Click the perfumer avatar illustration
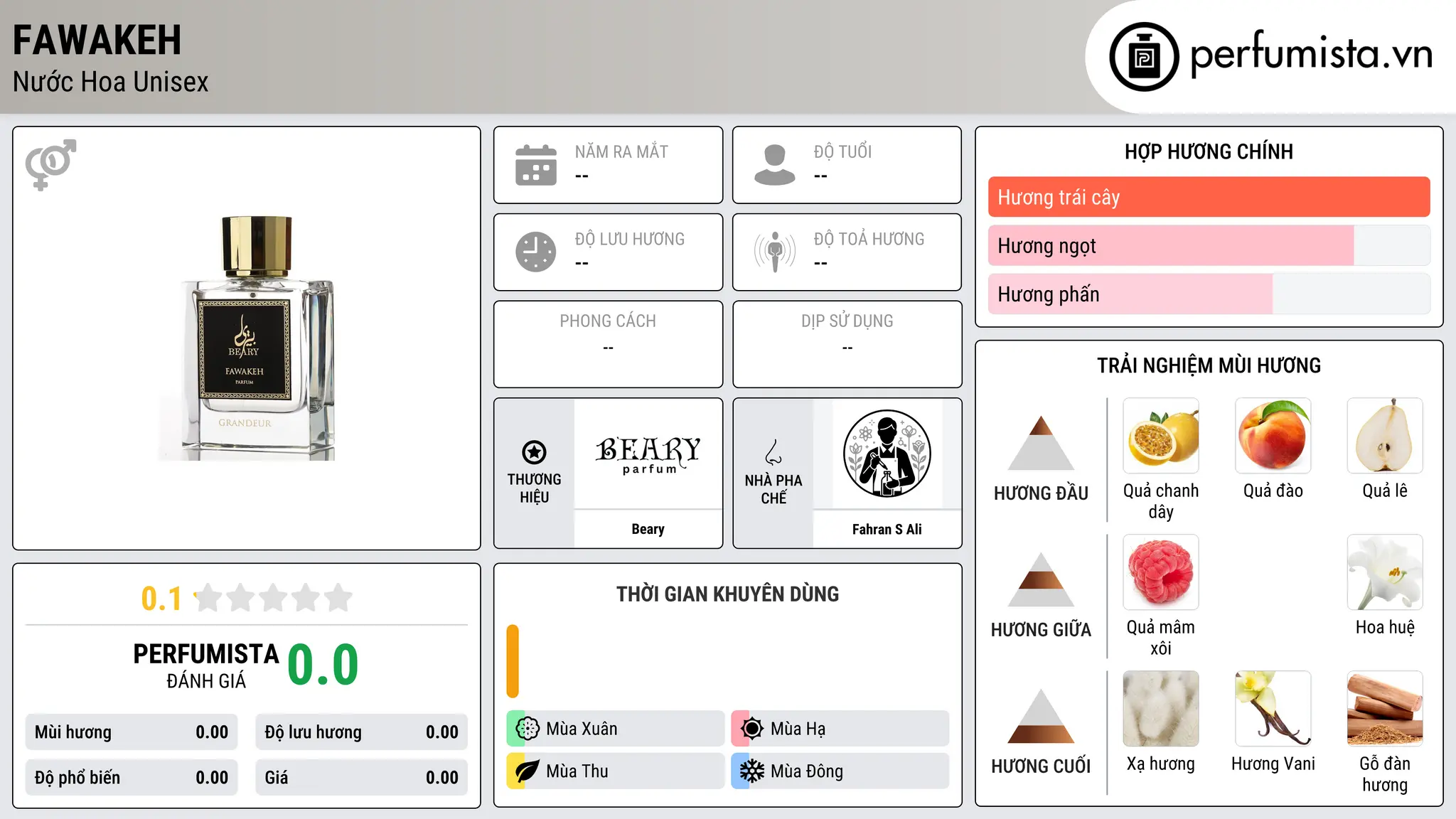 [x=887, y=454]
